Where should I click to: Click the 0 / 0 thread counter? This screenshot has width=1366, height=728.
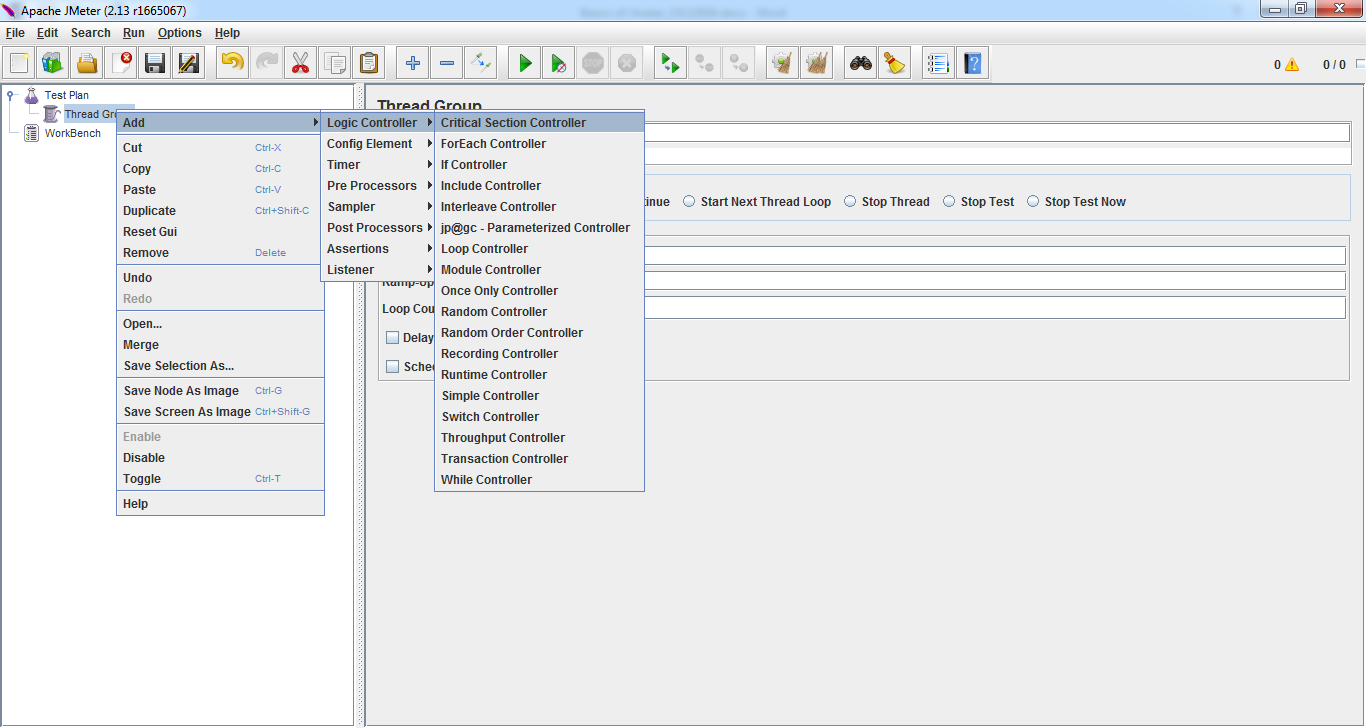tap(1334, 65)
